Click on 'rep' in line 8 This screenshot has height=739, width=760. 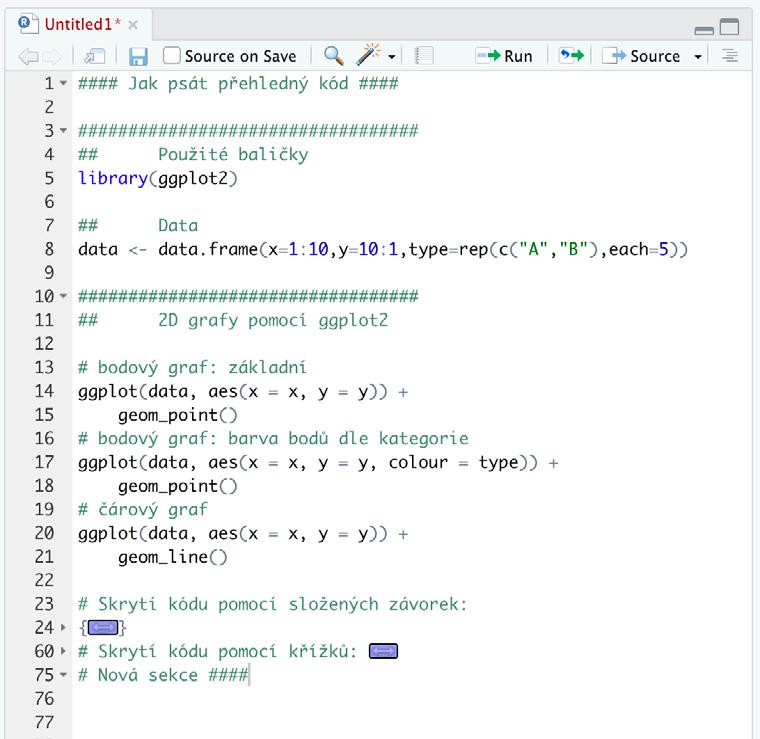474,250
